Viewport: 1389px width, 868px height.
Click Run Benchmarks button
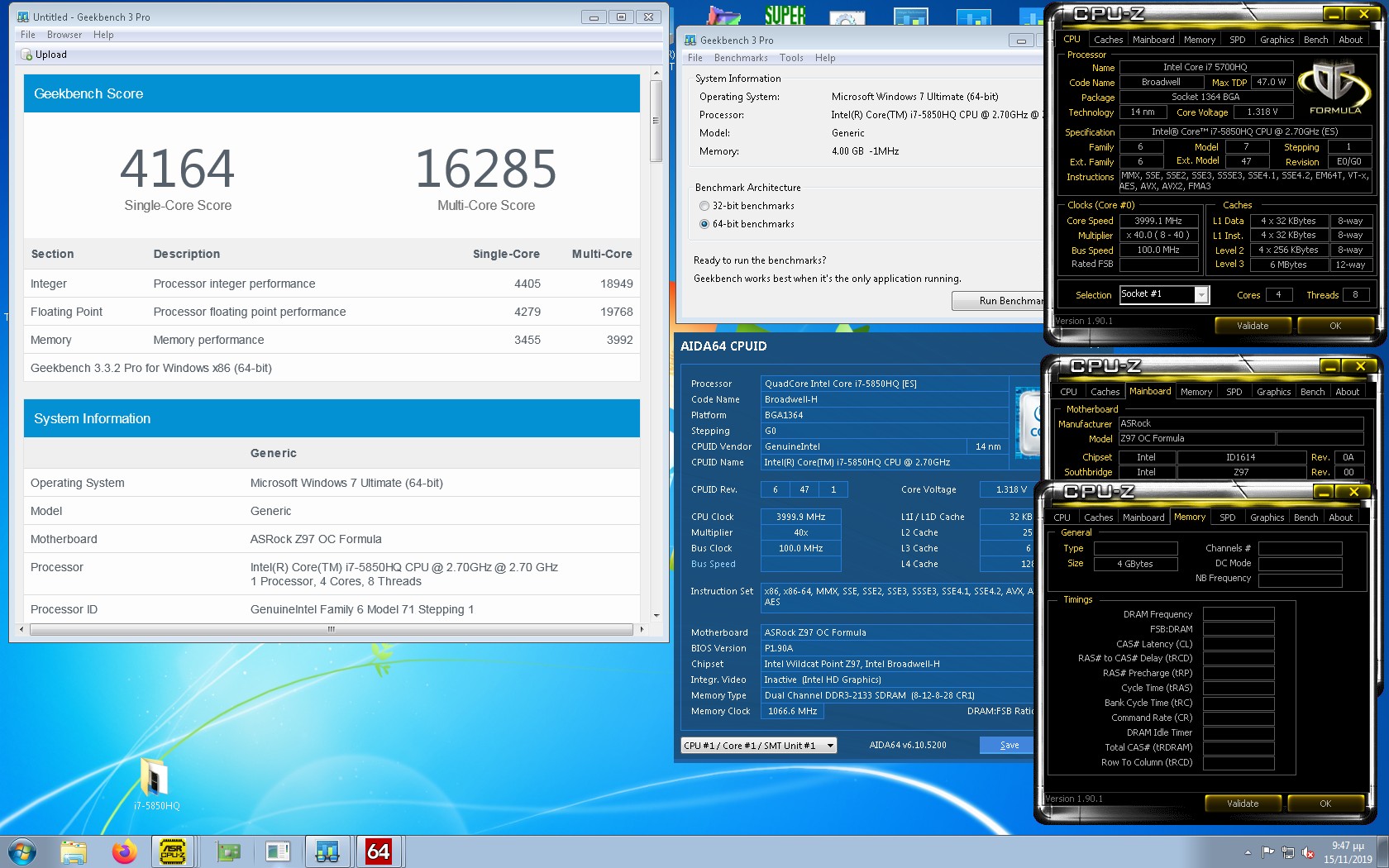tap(998, 301)
